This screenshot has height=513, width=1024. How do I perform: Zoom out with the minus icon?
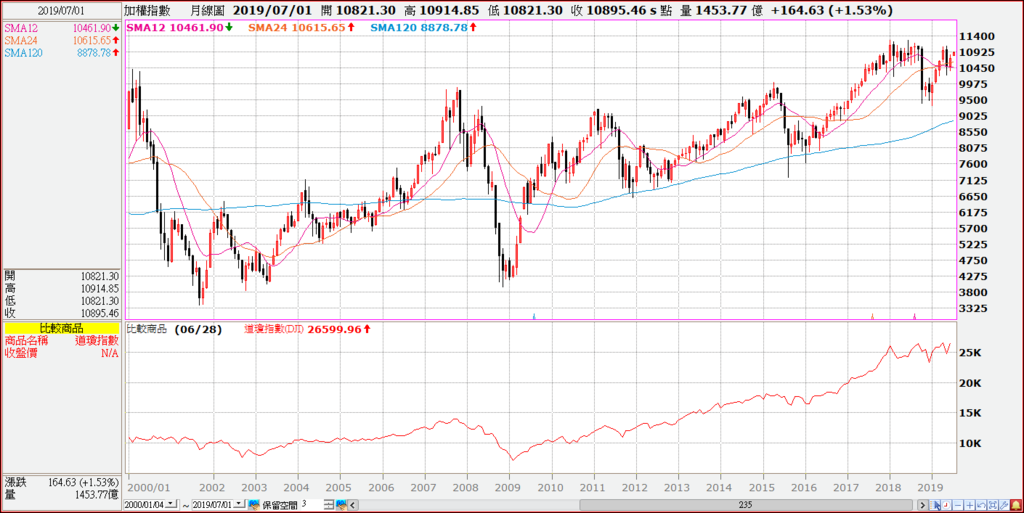(958, 505)
